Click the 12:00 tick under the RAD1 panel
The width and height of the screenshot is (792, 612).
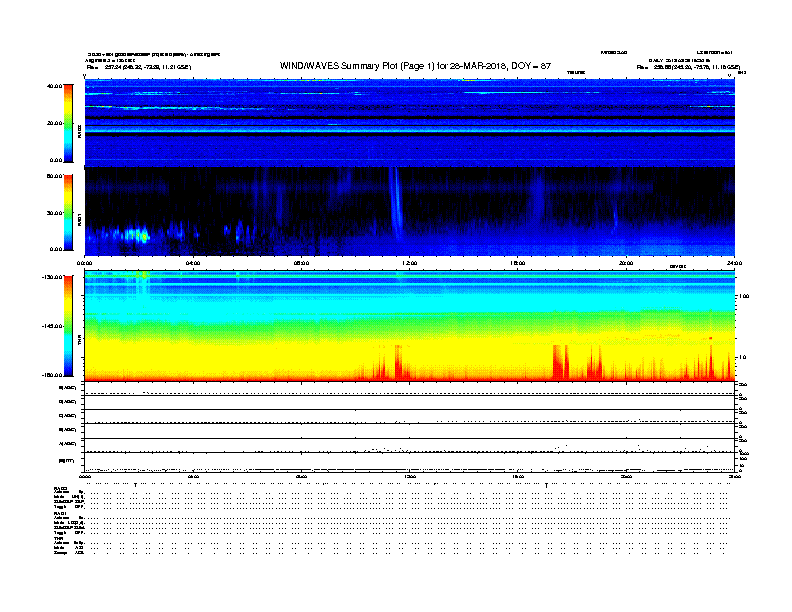pyautogui.click(x=410, y=263)
